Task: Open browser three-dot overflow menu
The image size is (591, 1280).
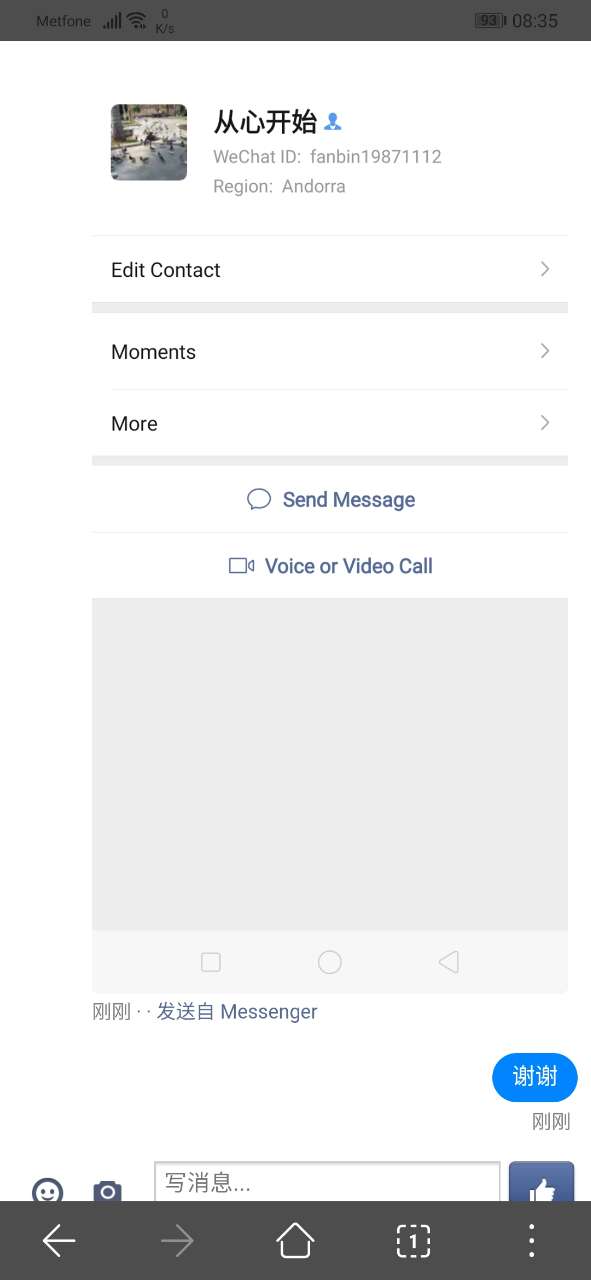Action: [531, 1241]
